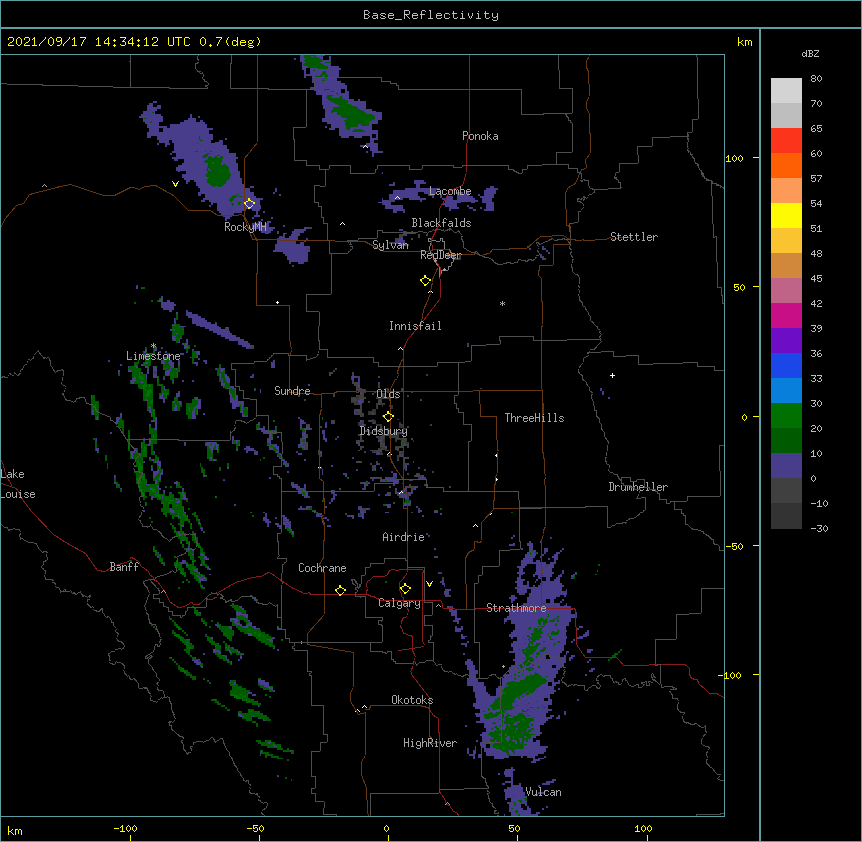Click the Airdrie city label
This screenshot has height=842, width=862.
pyautogui.click(x=404, y=537)
